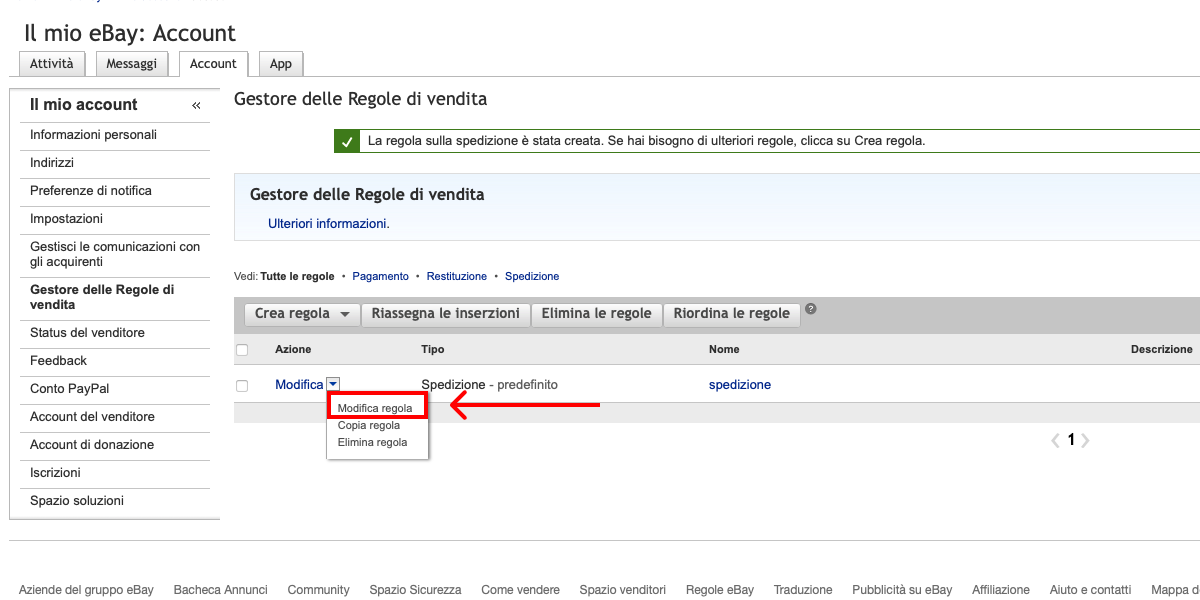Click Il mio account sidebar heading

point(84,105)
